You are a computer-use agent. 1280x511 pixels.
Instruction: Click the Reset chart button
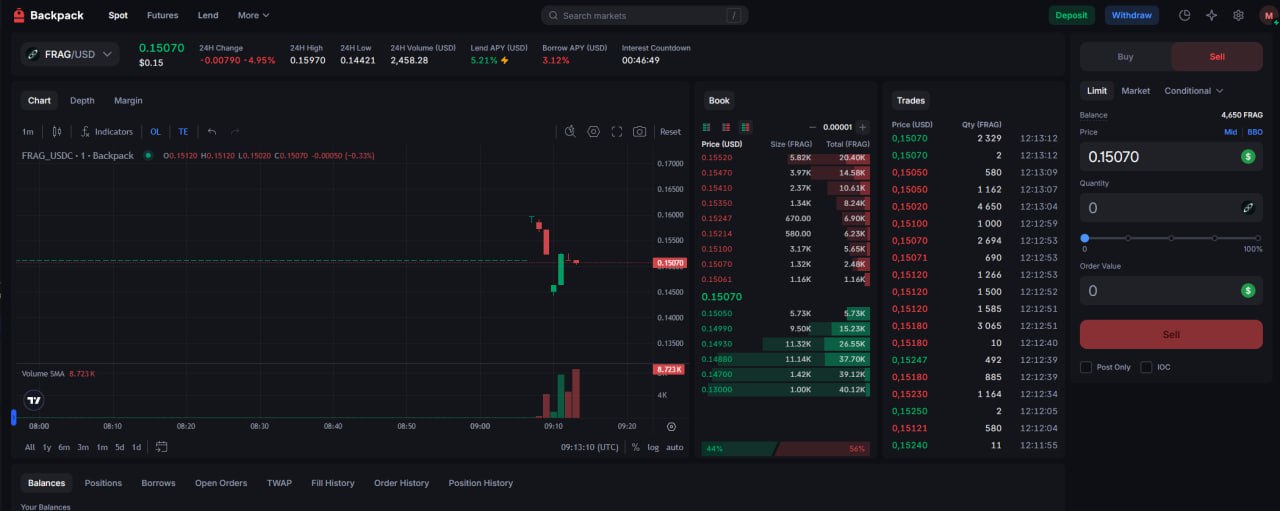tap(670, 131)
